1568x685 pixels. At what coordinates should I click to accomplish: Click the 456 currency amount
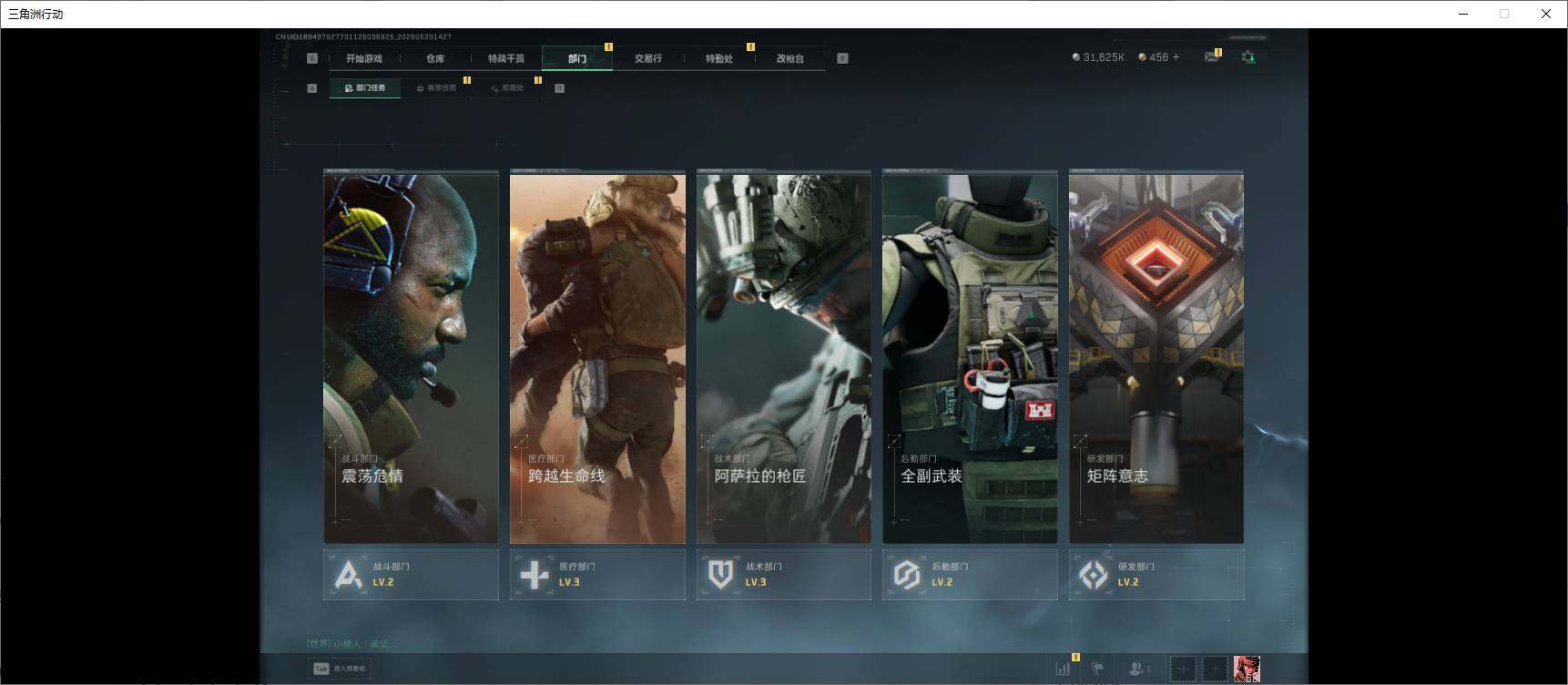1159,57
